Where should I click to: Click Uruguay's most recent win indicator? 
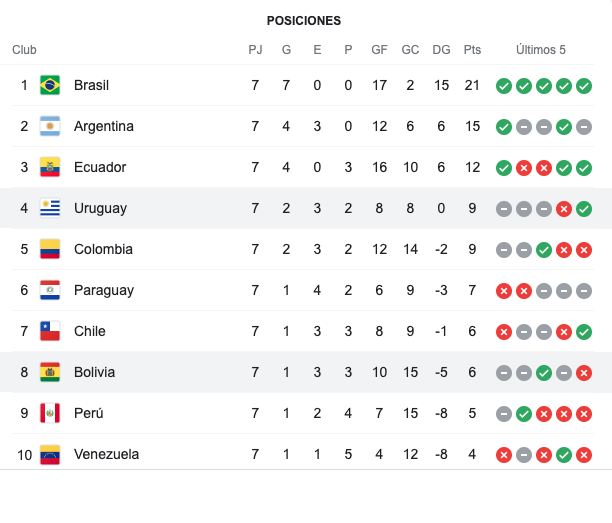click(584, 208)
